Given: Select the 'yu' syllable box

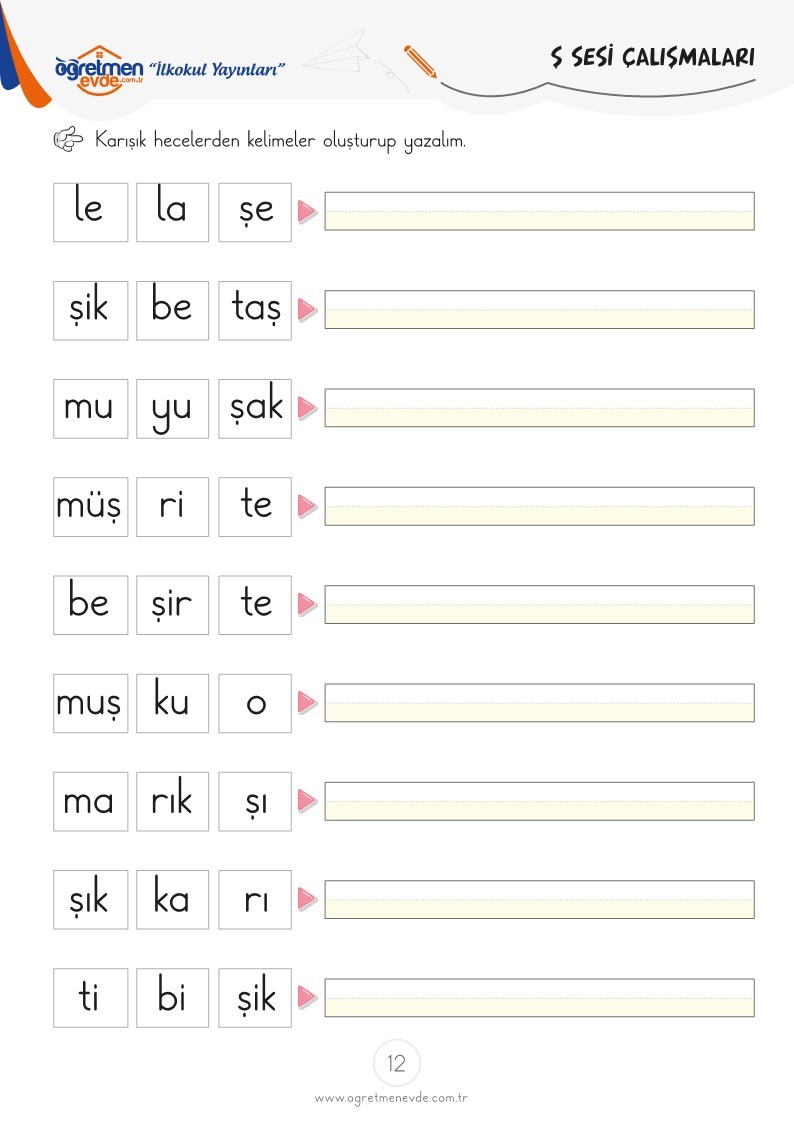Looking at the screenshot, I should (173, 408).
